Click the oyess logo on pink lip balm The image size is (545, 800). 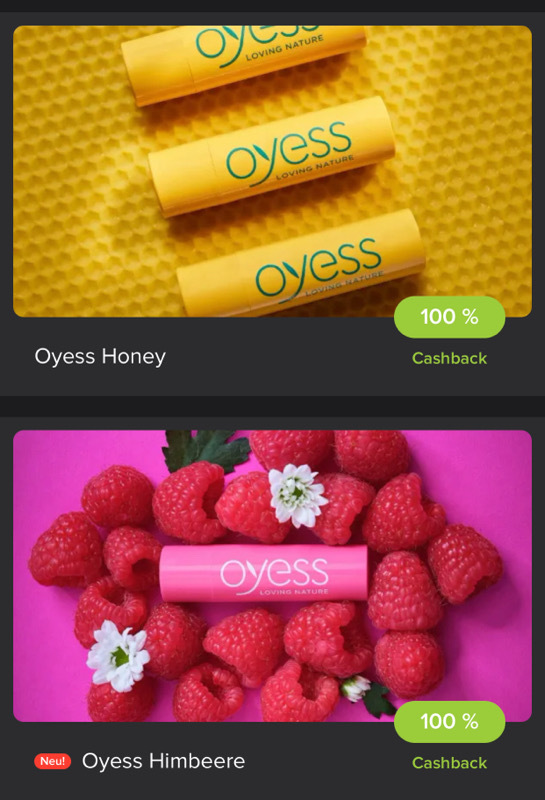pos(275,575)
